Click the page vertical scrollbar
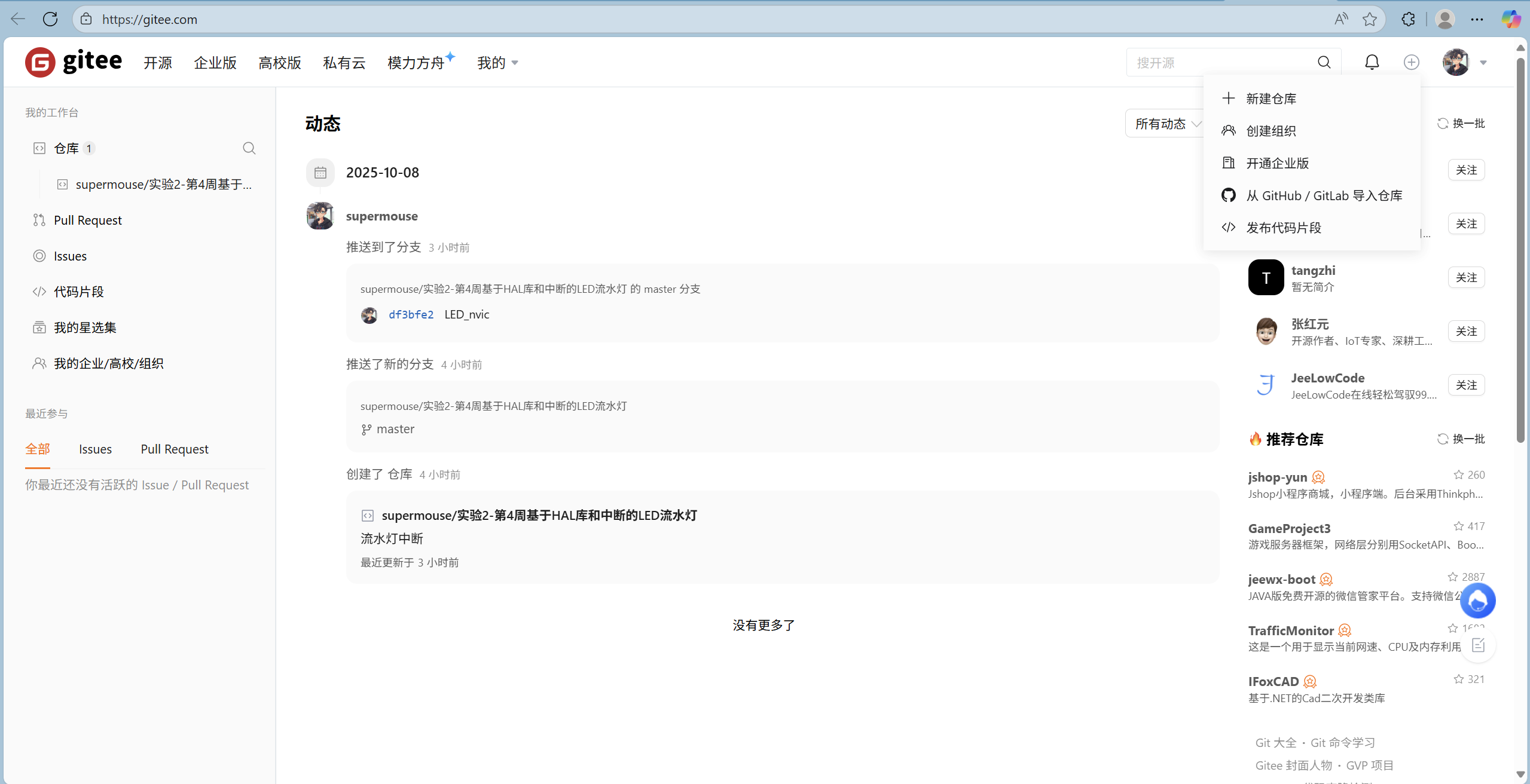The height and width of the screenshot is (784, 1530). pos(1521,251)
